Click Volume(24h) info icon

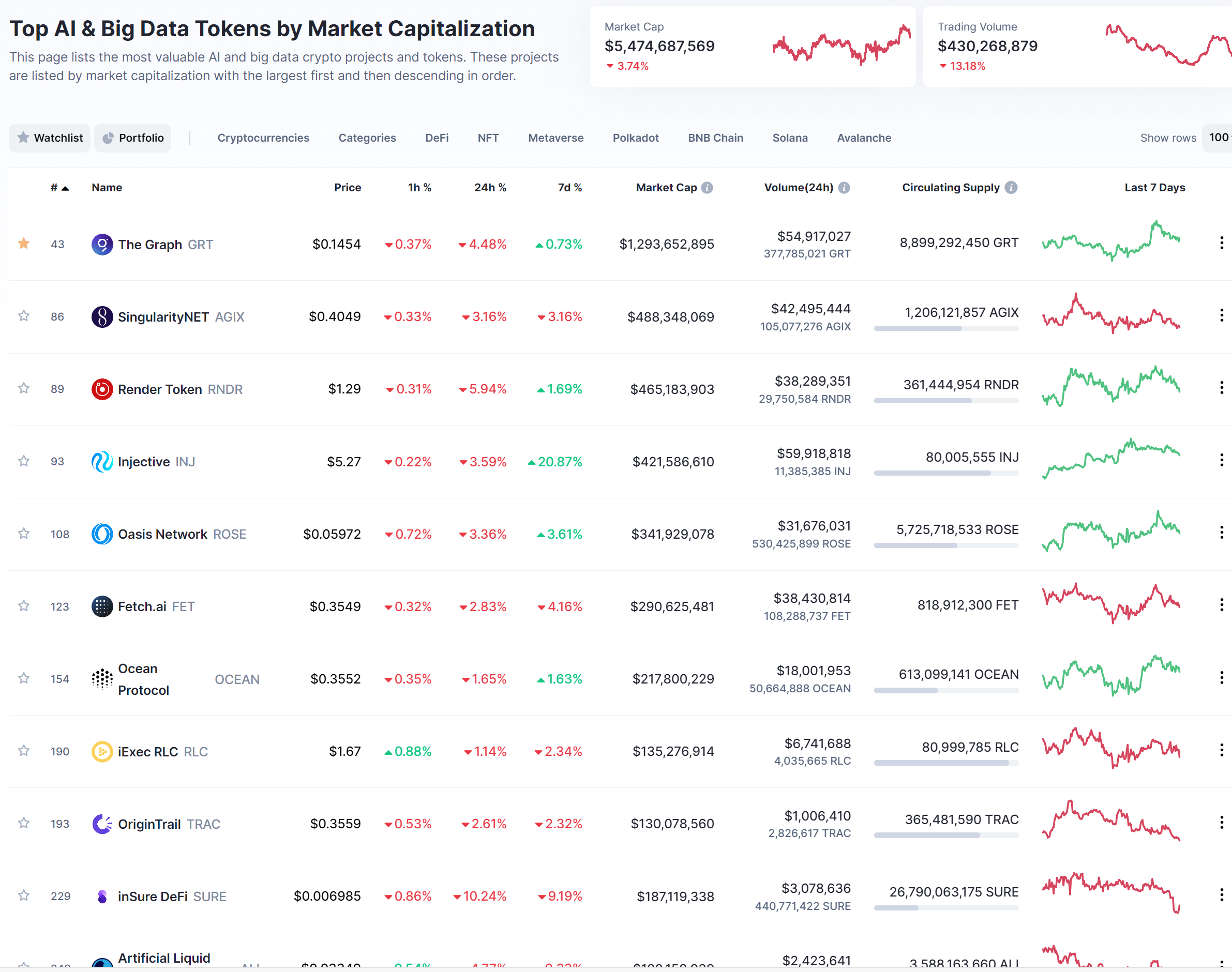coord(844,188)
